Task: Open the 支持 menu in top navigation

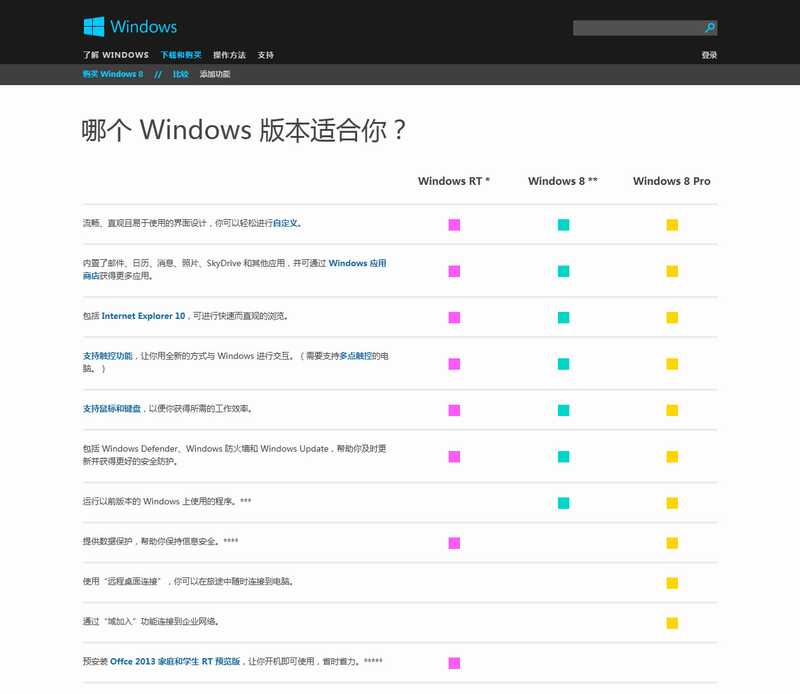Action: [x=265, y=55]
